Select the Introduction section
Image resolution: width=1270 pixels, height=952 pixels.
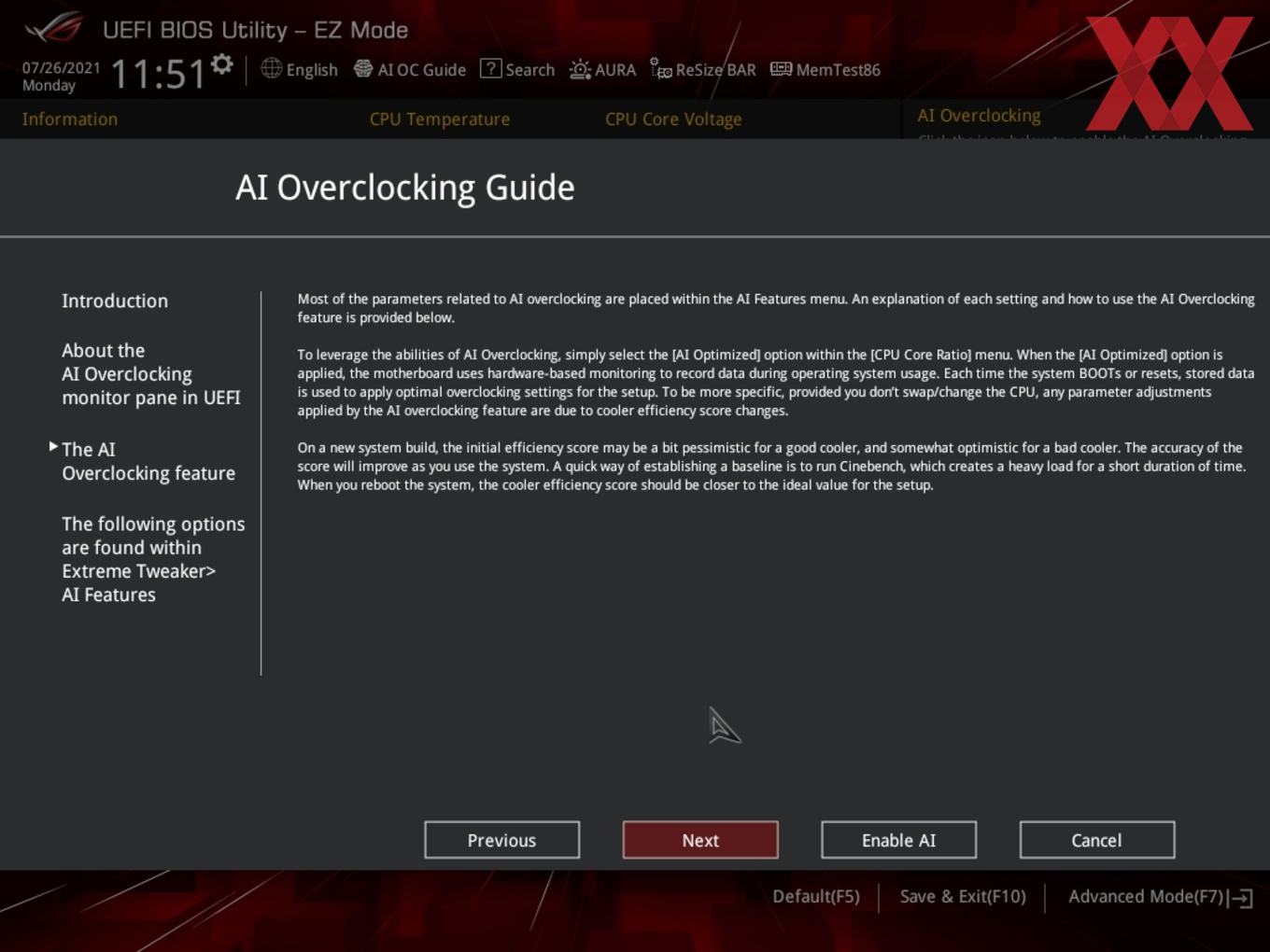point(115,301)
